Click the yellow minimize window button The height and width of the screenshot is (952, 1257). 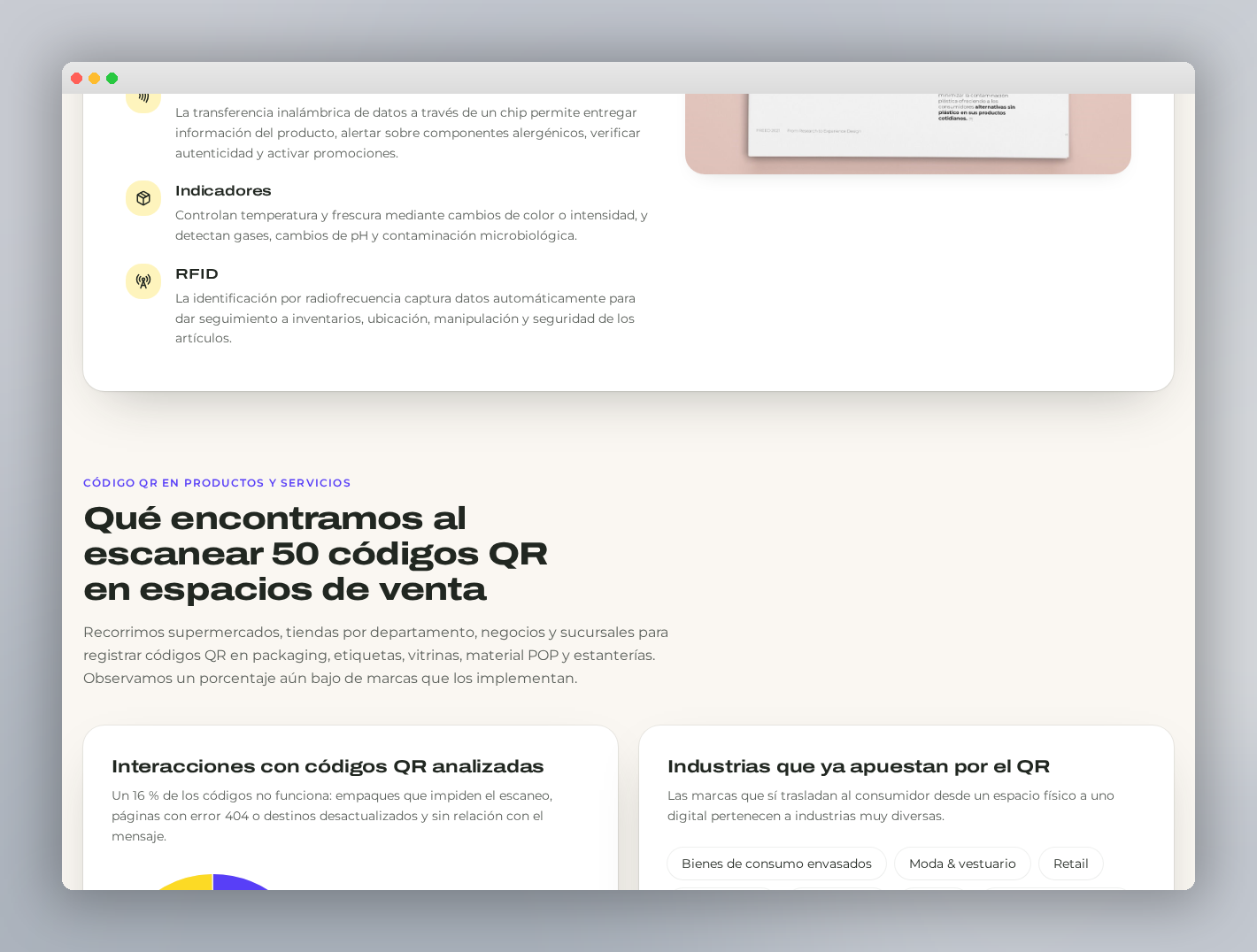[95, 79]
